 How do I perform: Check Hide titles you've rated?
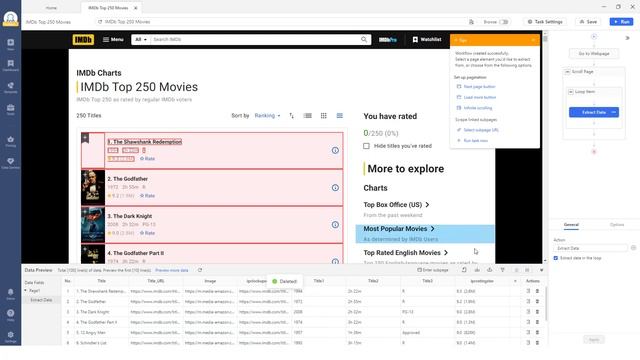pos(367,146)
